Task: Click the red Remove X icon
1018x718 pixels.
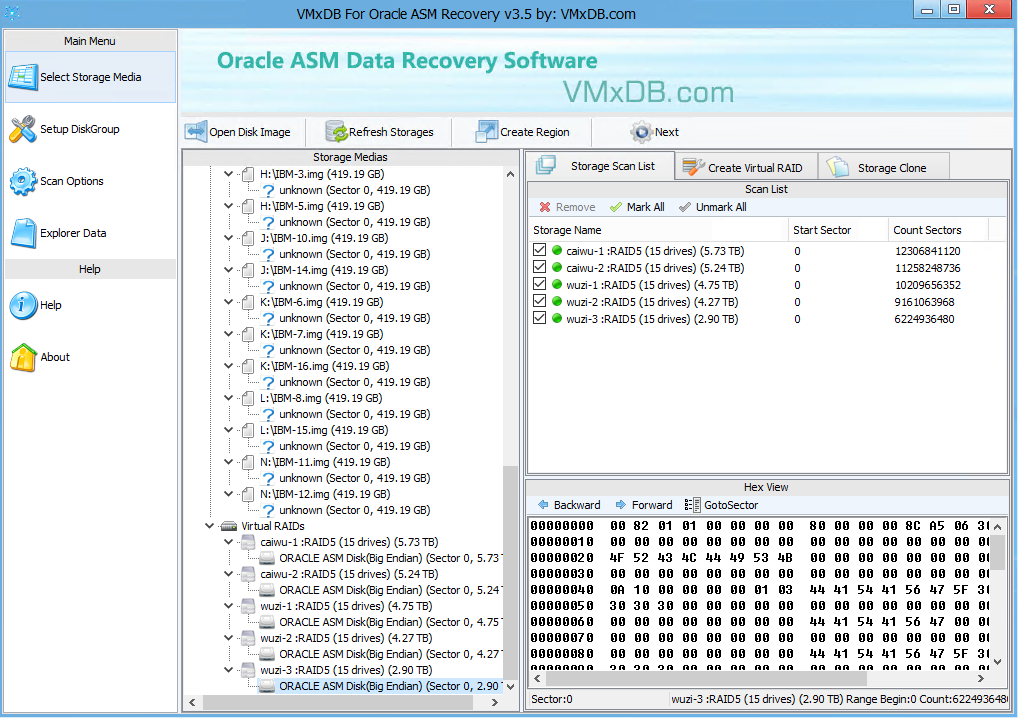Action: (545, 207)
